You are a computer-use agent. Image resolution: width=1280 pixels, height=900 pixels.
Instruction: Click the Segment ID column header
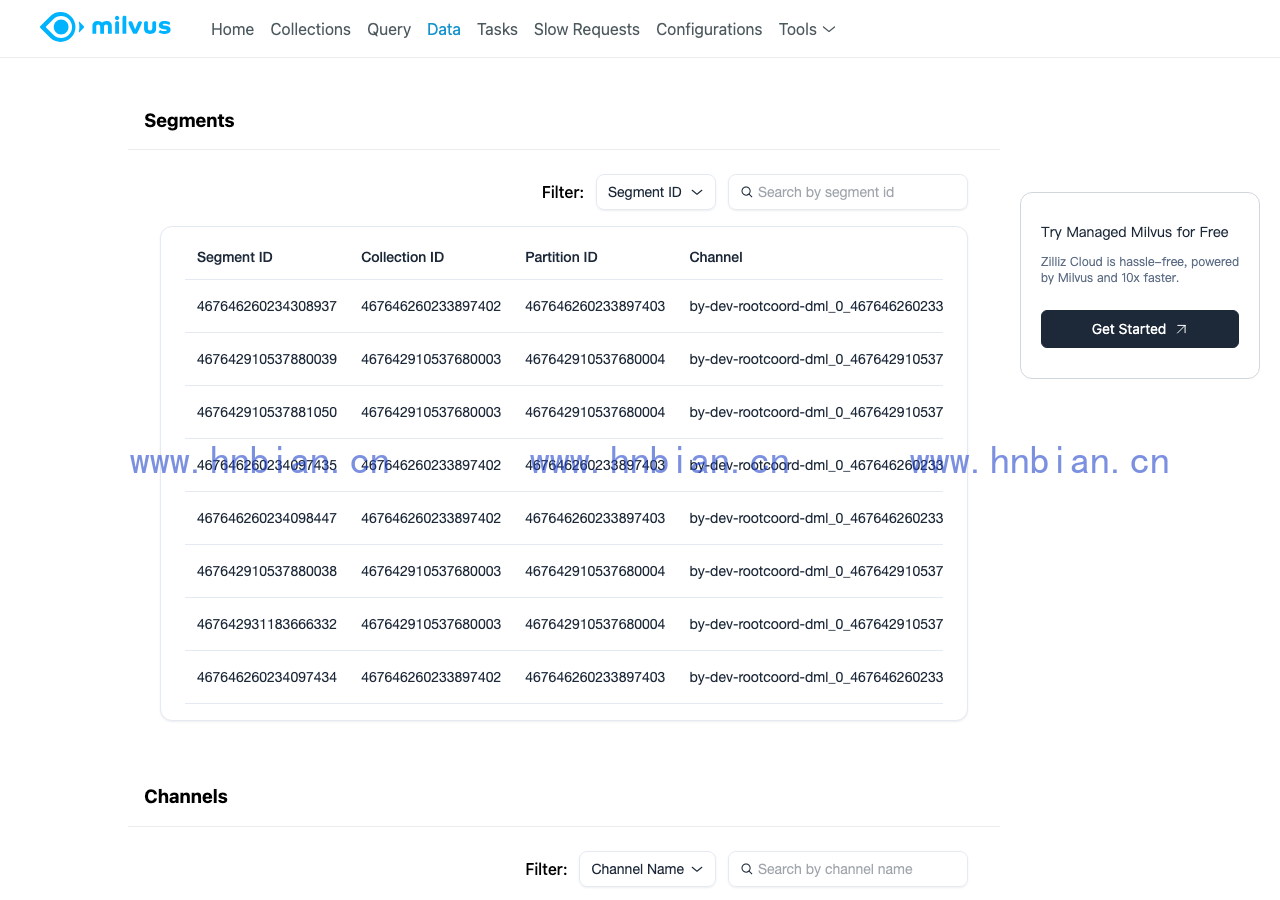(235, 257)
